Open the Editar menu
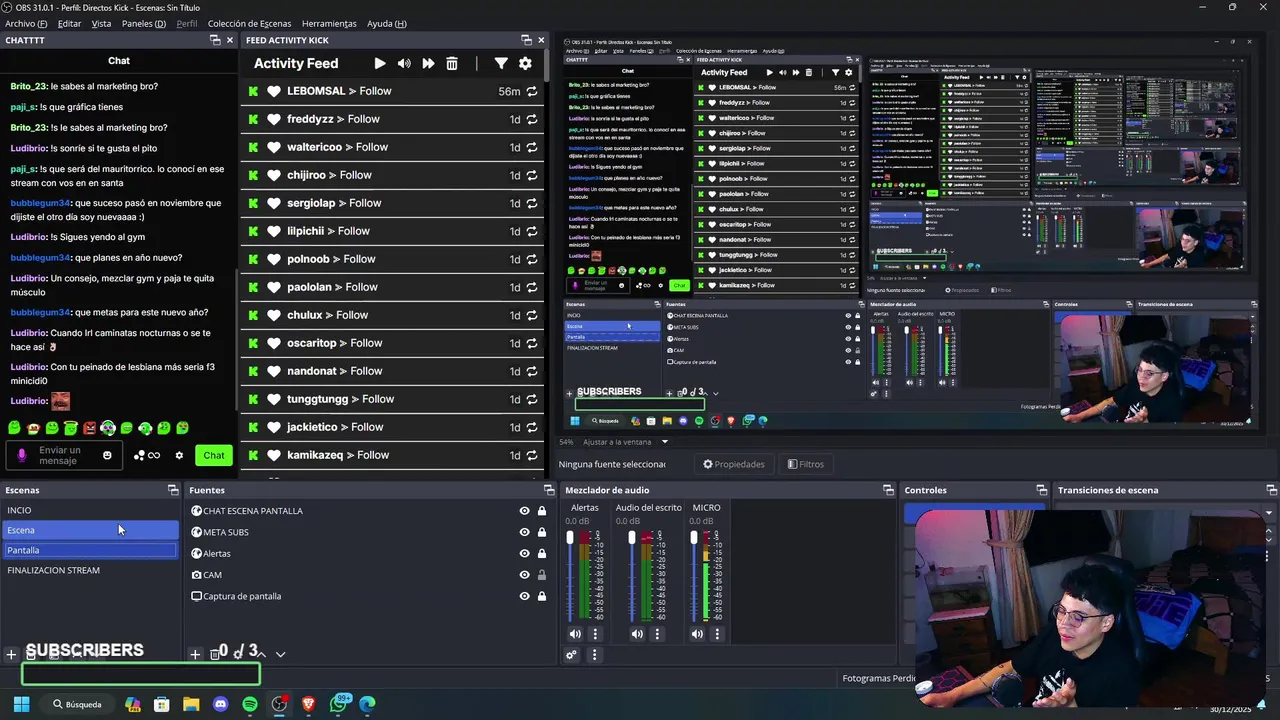 click(x=70, y=23)
